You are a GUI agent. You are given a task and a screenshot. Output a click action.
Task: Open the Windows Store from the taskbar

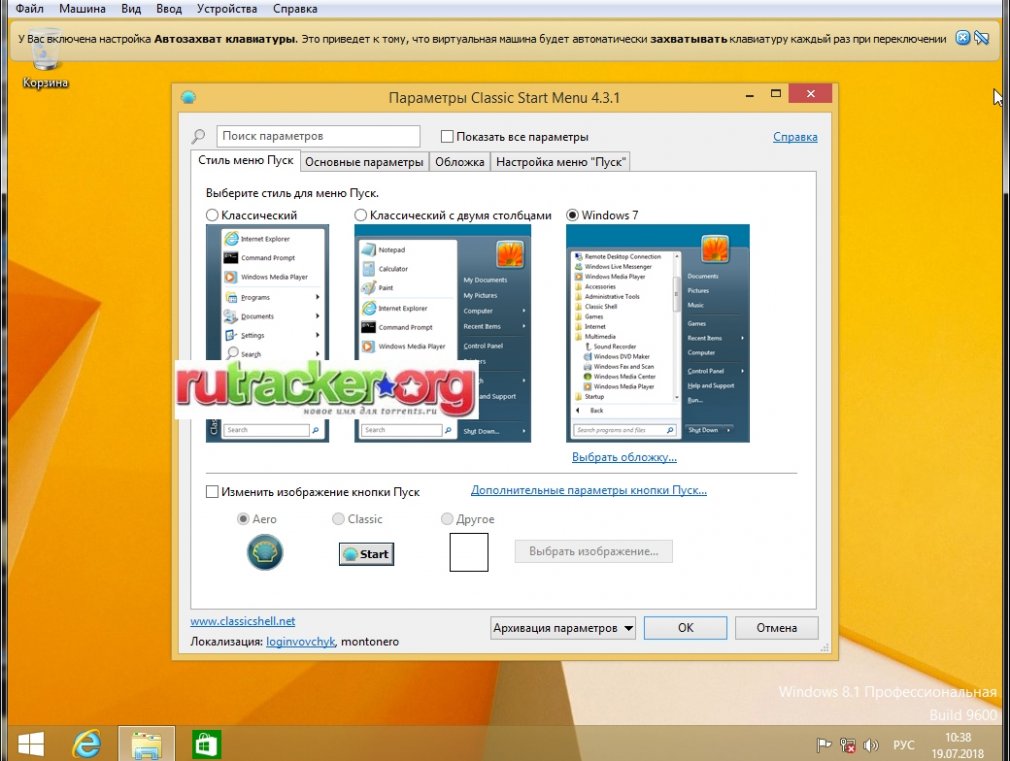click(x=206, y=744)
